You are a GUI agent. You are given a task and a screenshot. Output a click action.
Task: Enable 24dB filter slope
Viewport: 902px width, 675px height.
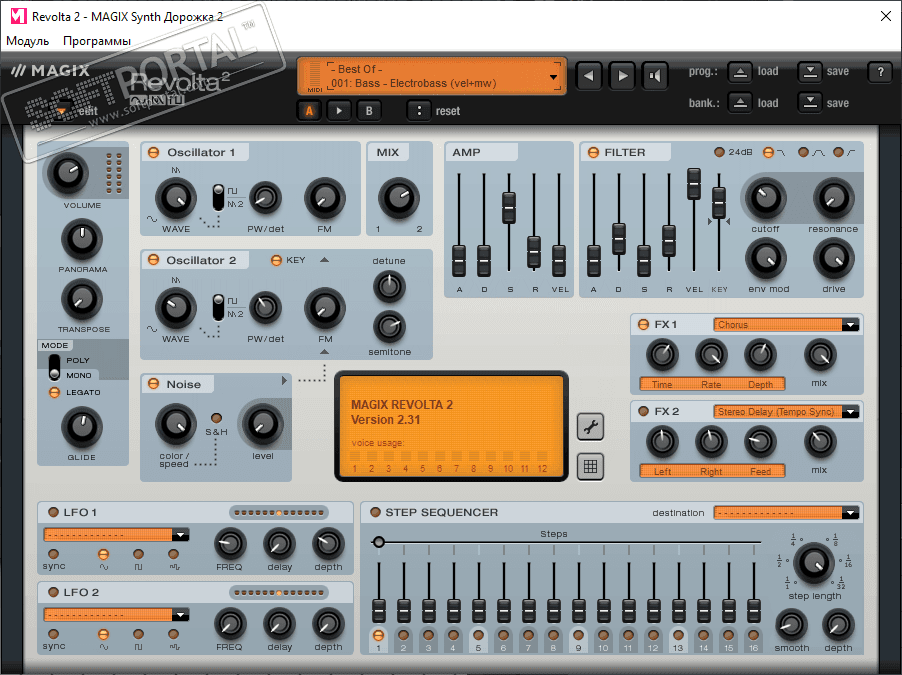tap(719, 152)
